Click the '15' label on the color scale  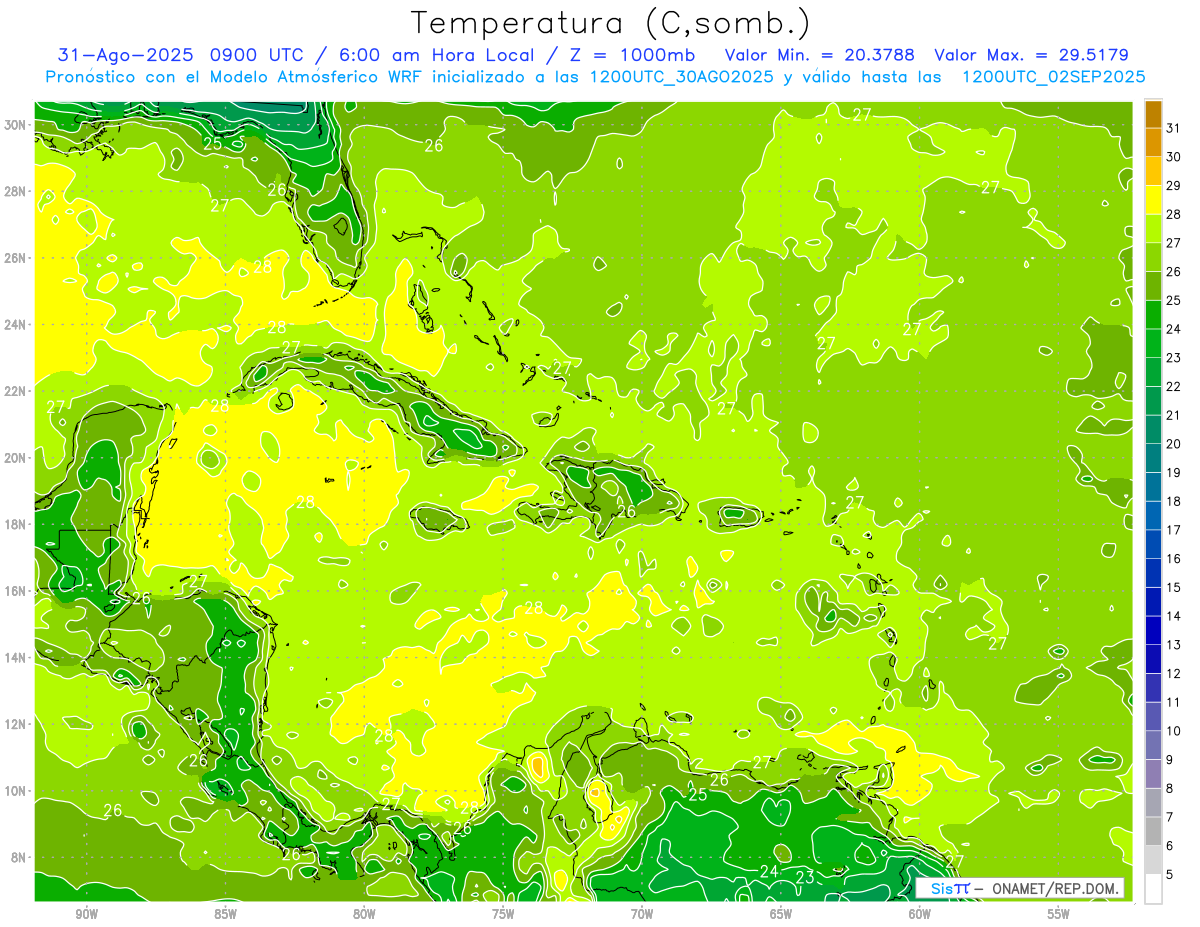coord(1173,588)
